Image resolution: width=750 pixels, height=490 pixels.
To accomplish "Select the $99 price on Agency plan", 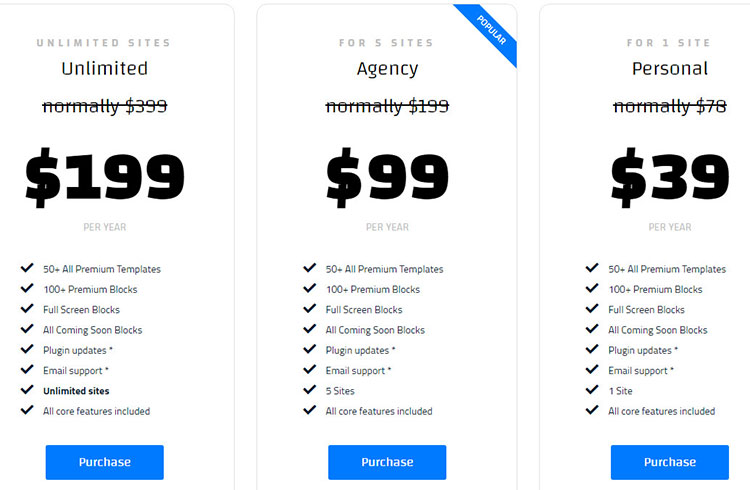I will tap(387, 177).
